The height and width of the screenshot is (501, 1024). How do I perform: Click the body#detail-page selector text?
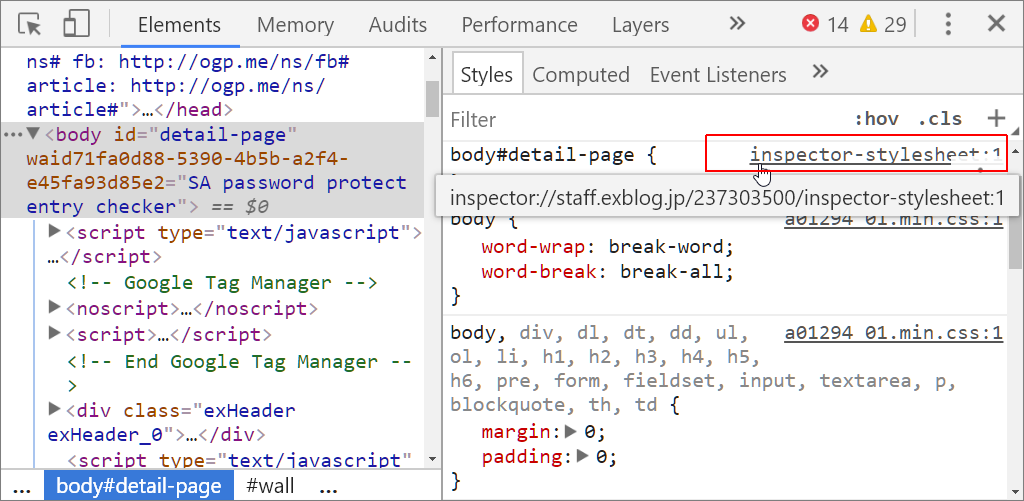(542, 155)
